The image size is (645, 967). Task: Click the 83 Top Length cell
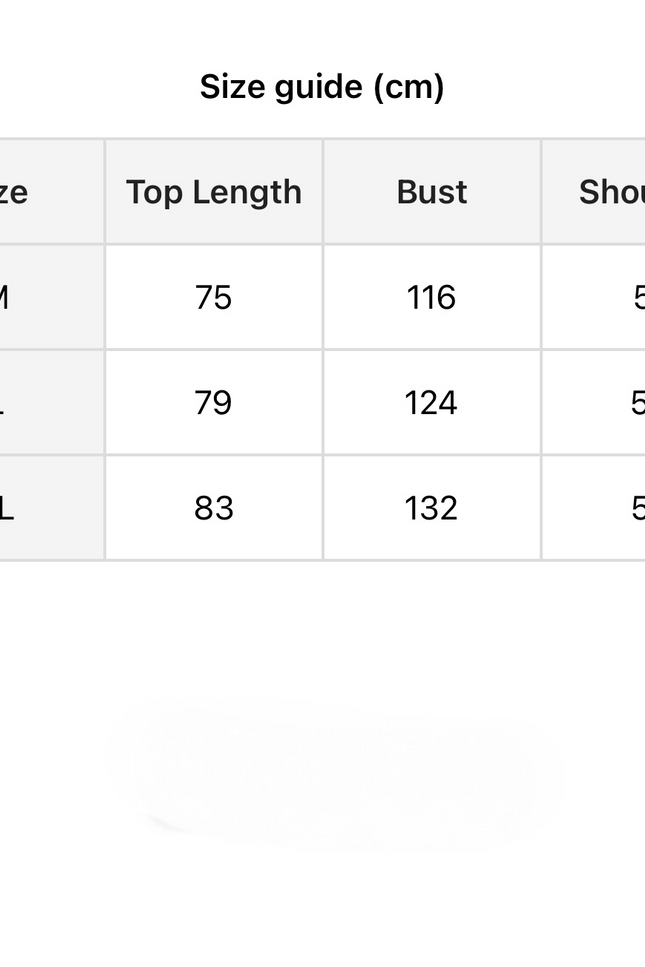click(214, 508)
